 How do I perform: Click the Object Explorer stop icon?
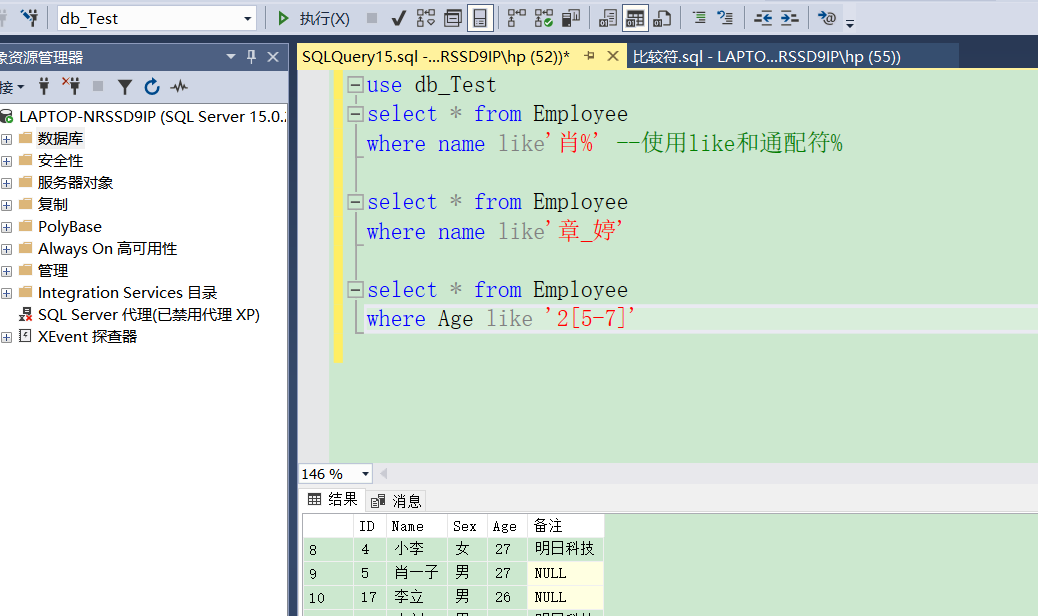(98, 86)
